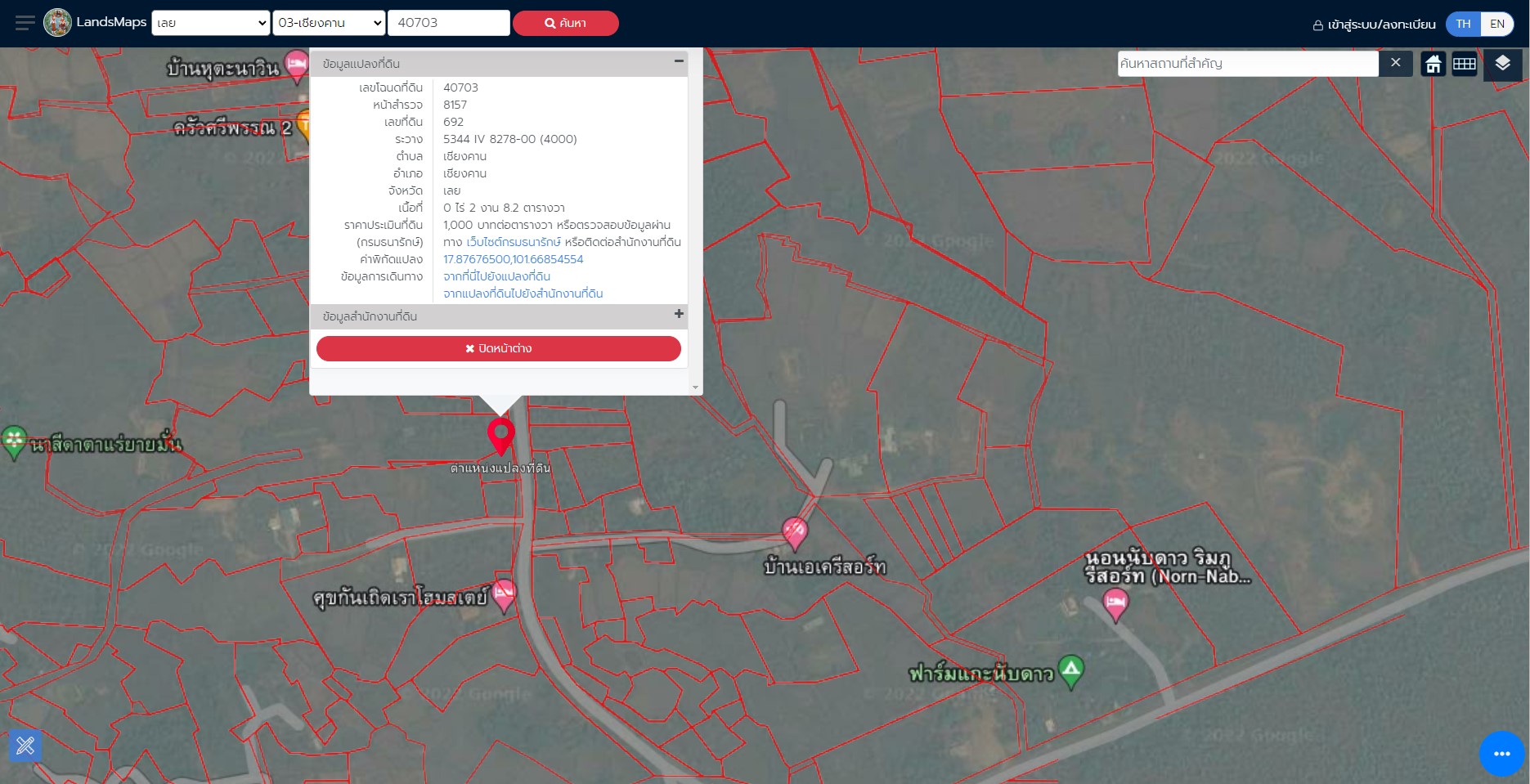
Task: Open the grid table icon
Action: pyautogui.click(x=1464, y=64)
